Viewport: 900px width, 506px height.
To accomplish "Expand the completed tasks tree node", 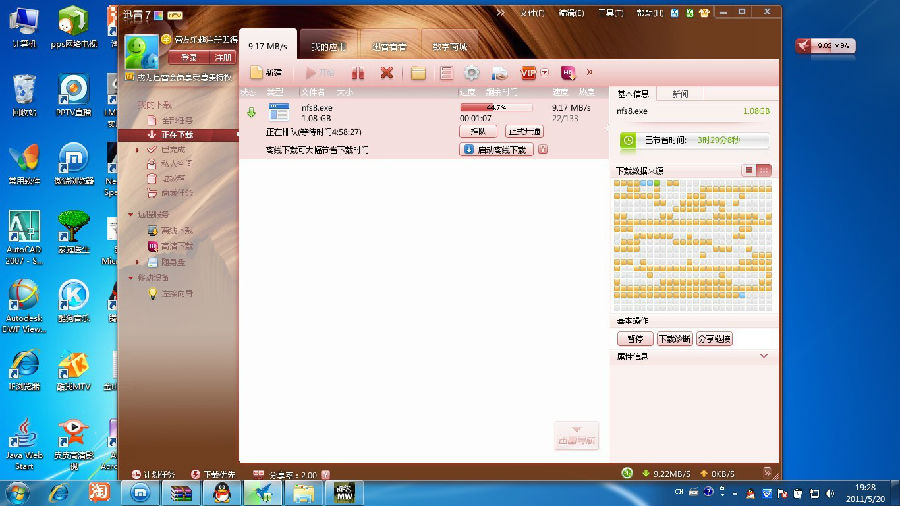I will 138,149.
